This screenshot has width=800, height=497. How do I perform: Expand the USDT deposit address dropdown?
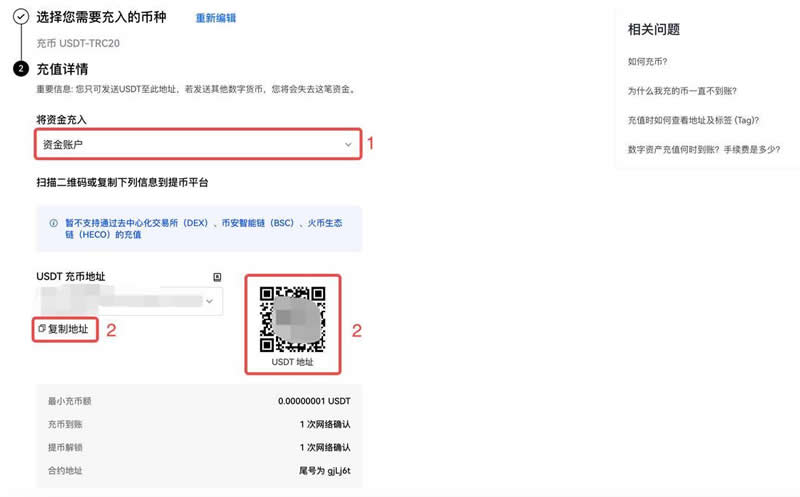[210, 301]
